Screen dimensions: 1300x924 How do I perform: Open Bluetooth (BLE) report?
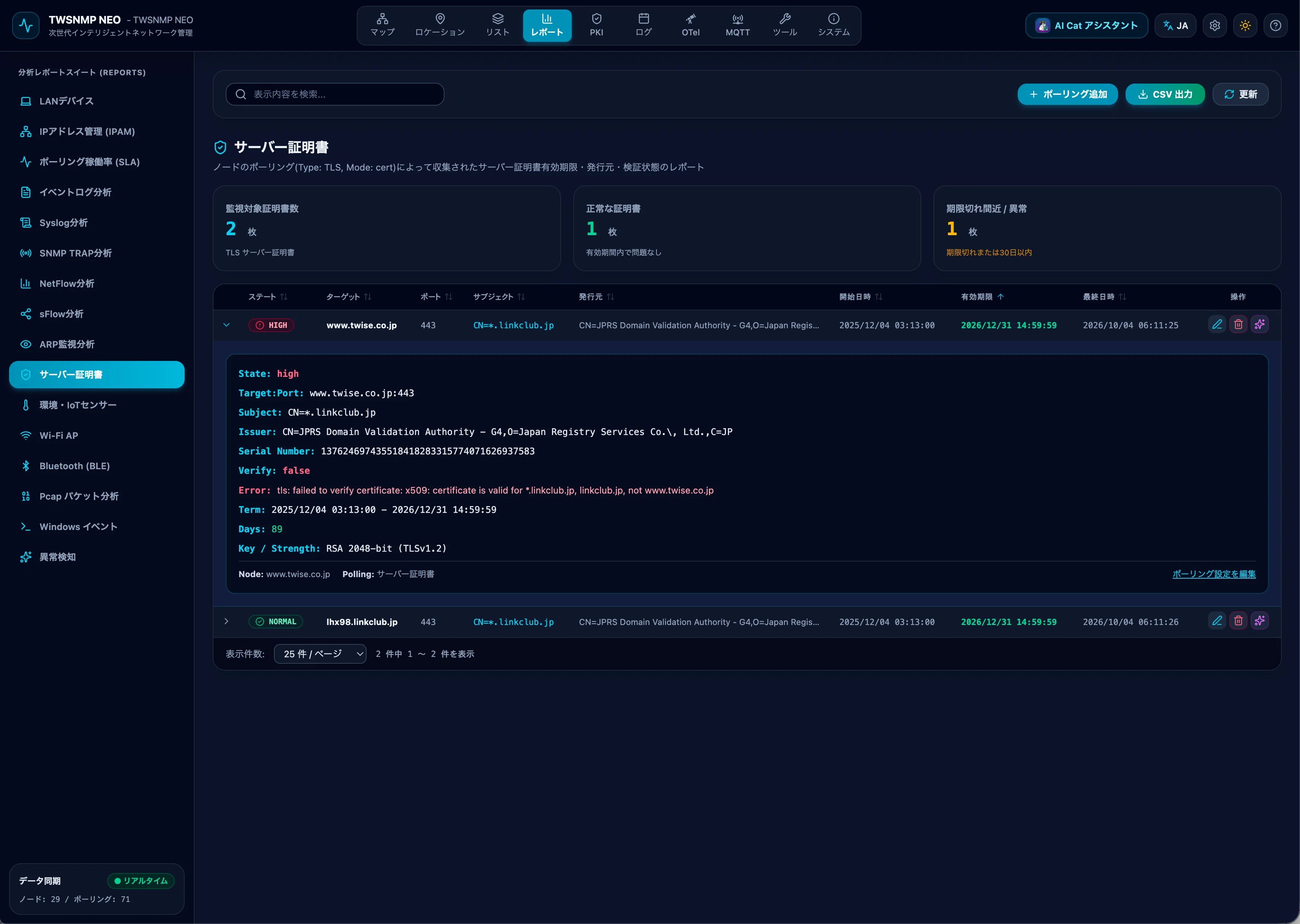pyautogui.click(x=97, y=466)
